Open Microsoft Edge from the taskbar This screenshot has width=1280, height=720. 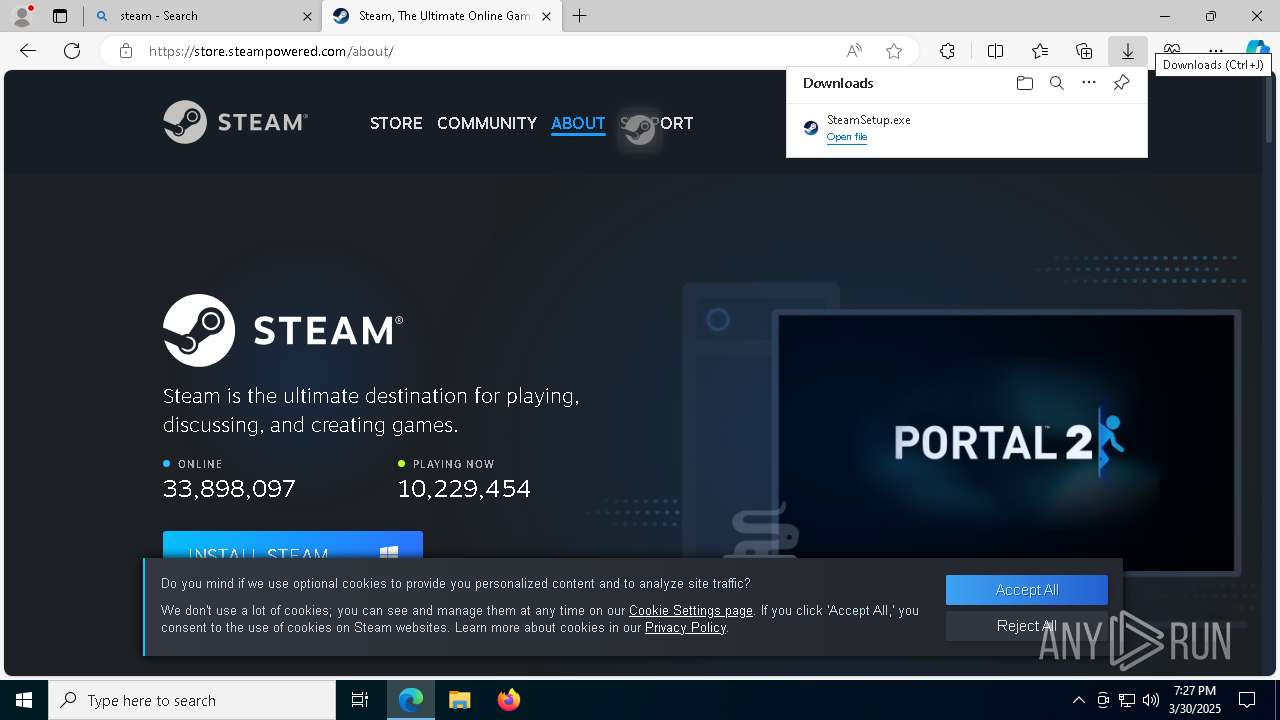tap(411, 700)
